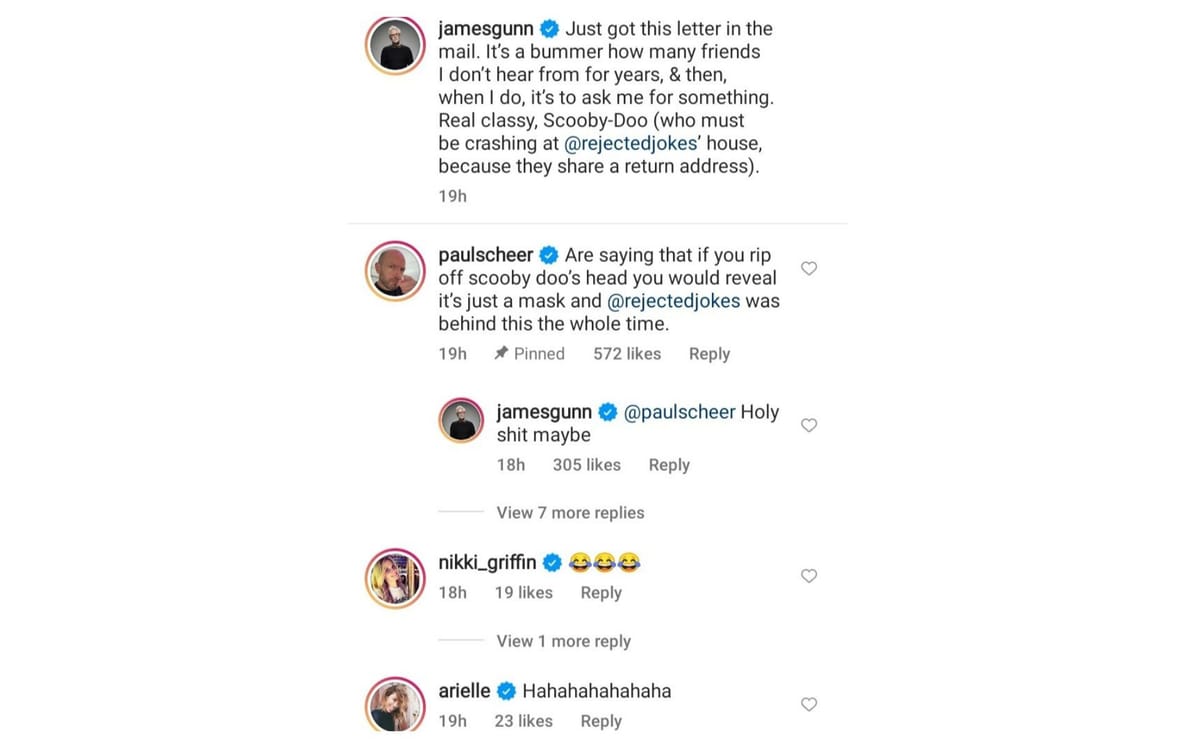The image size is (1200, 750).
Task: Click the heart icon on paulscheer's comment
Action: click(x=809, y=268)
